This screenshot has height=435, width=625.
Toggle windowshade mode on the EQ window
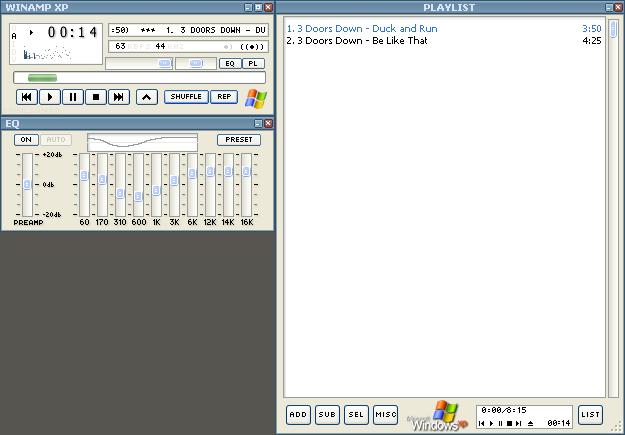click(258, 124)
